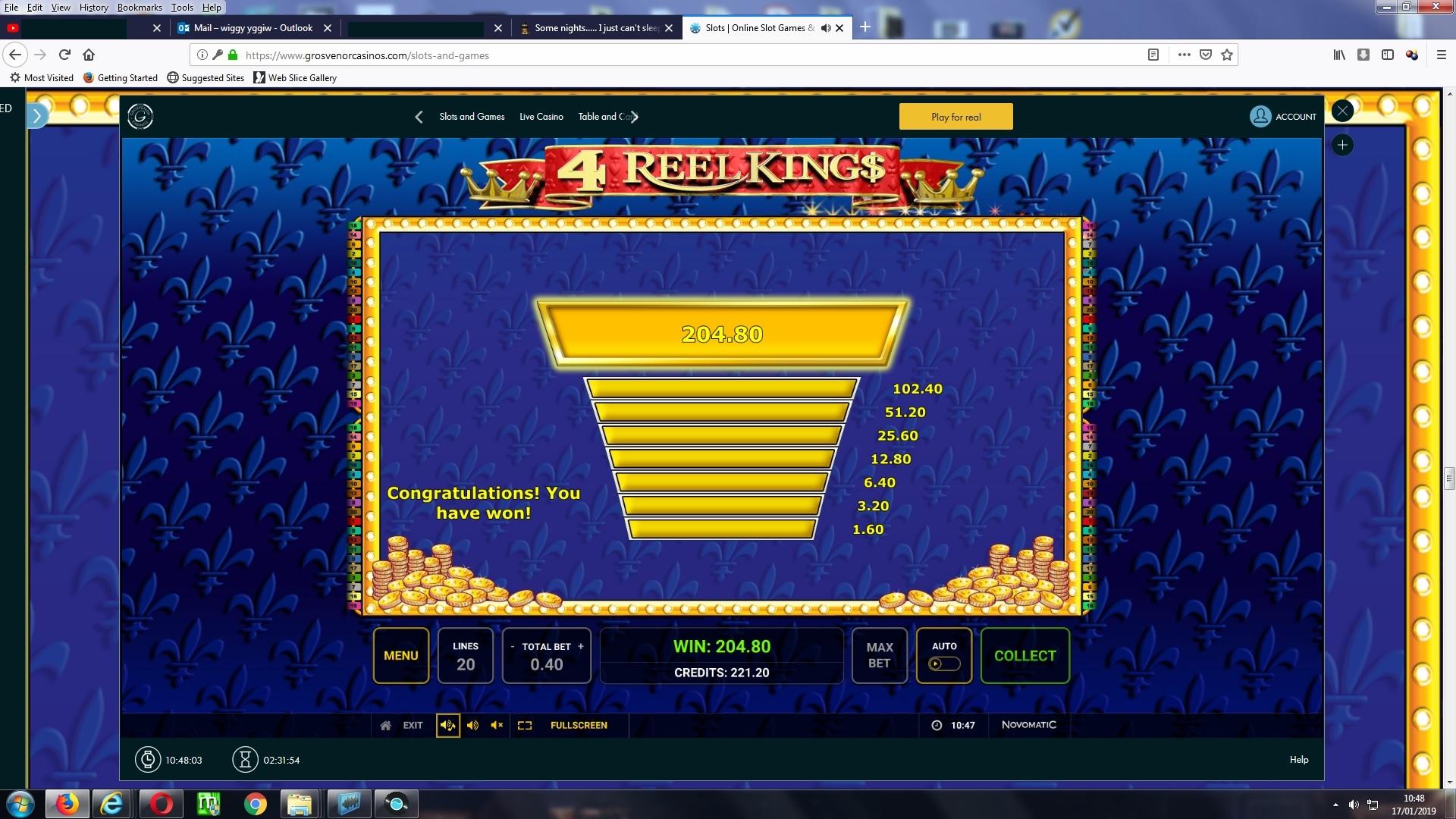This screenshot has width=1456, height=819.
Task: Toggle the AUTO play switch
Action: 944,664
